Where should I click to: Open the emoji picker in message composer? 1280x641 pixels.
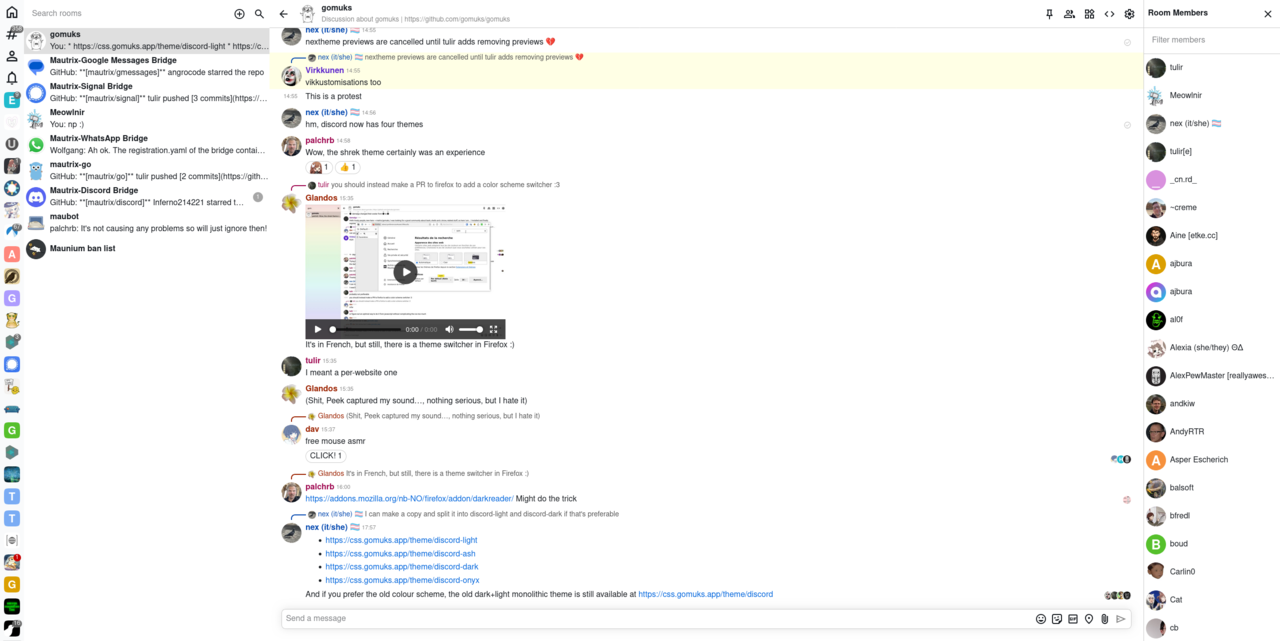tap(1041, 619)
